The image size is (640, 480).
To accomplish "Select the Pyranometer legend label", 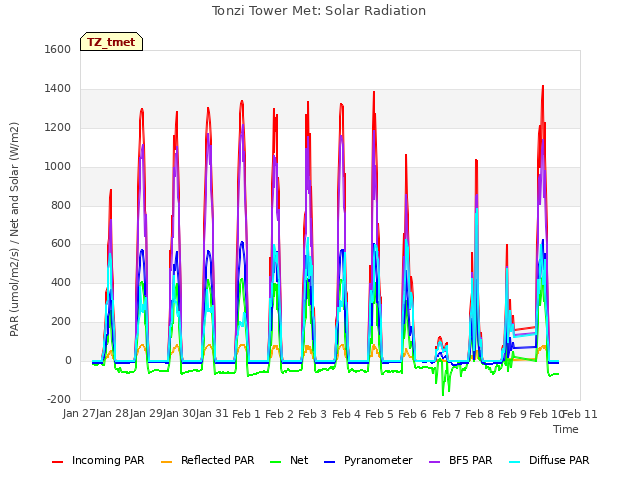I will (378, 460).
